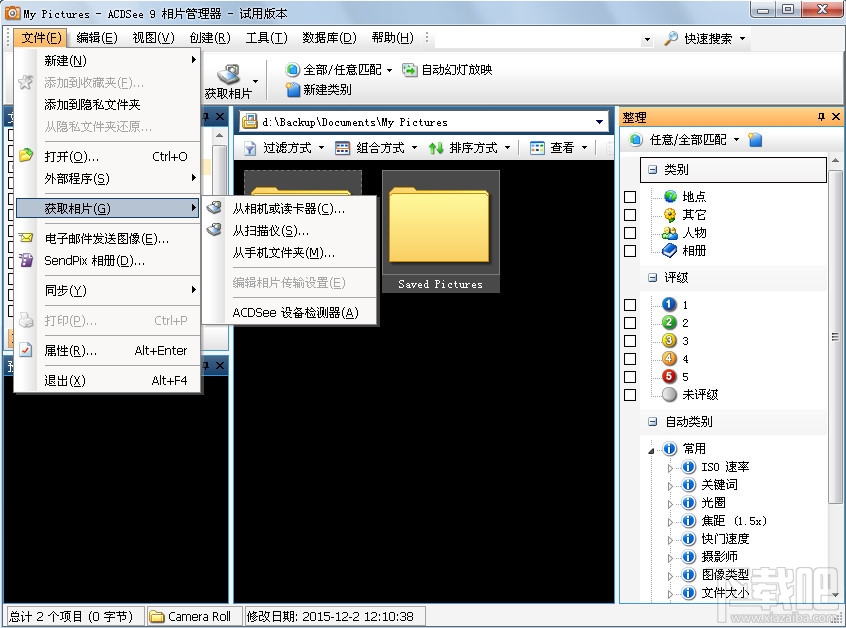
Task: Collapse the 常用 auto-category node
Action: tap(653, 448)
